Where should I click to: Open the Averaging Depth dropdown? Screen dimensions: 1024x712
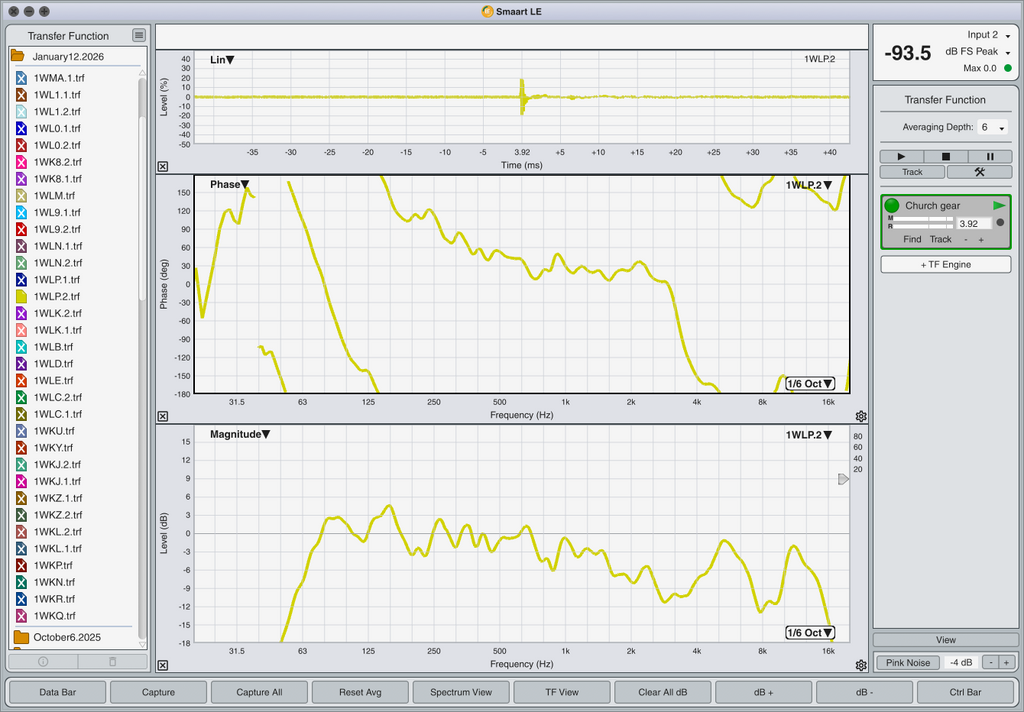pyautogui.click(x=993, y=128)
